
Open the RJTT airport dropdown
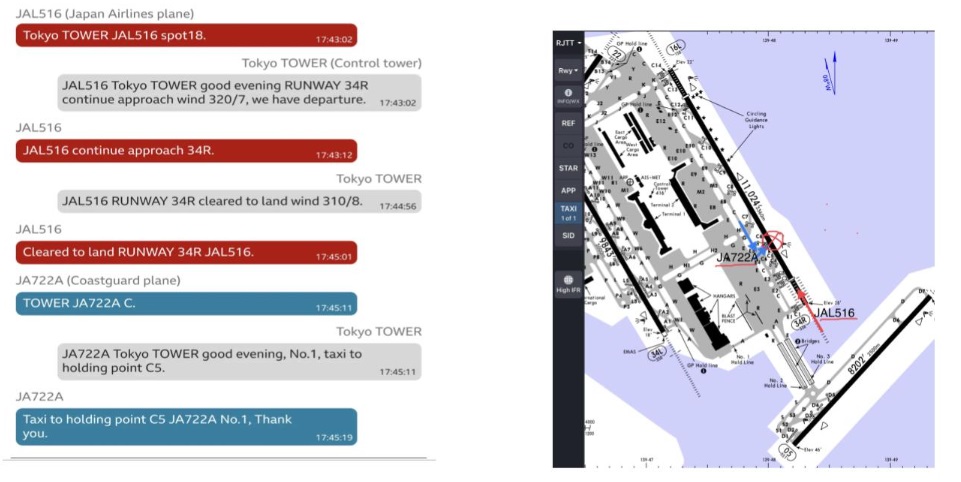pos(568,43)
